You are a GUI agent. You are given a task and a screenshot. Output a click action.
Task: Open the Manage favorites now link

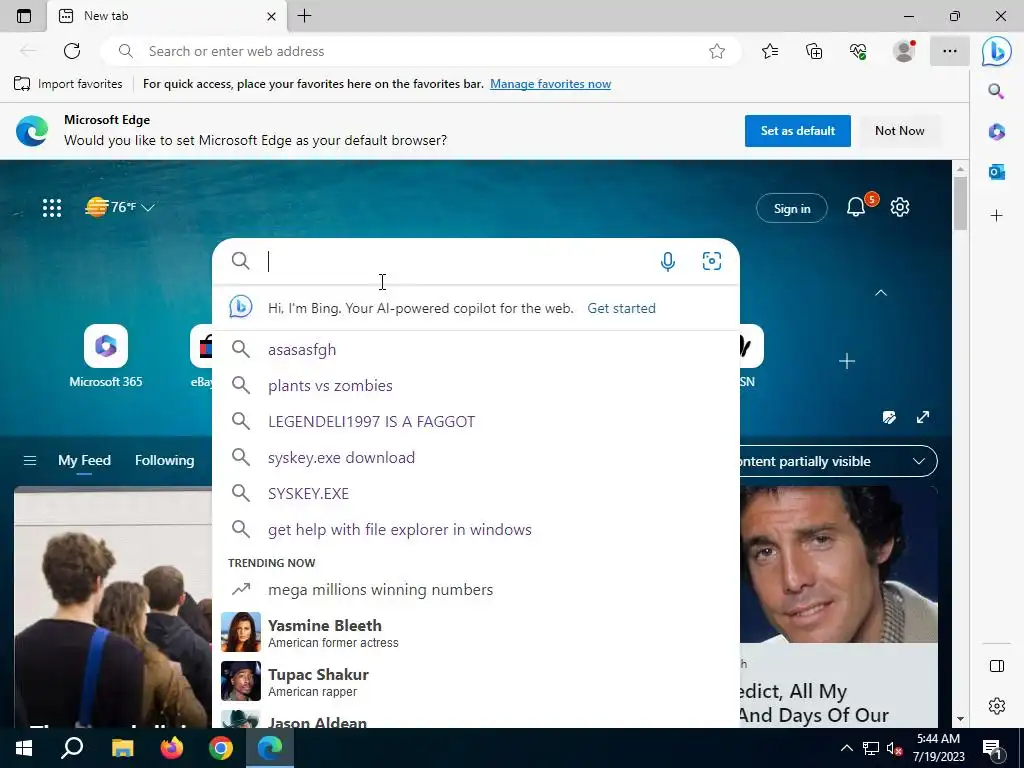click(x=551, y=84)
